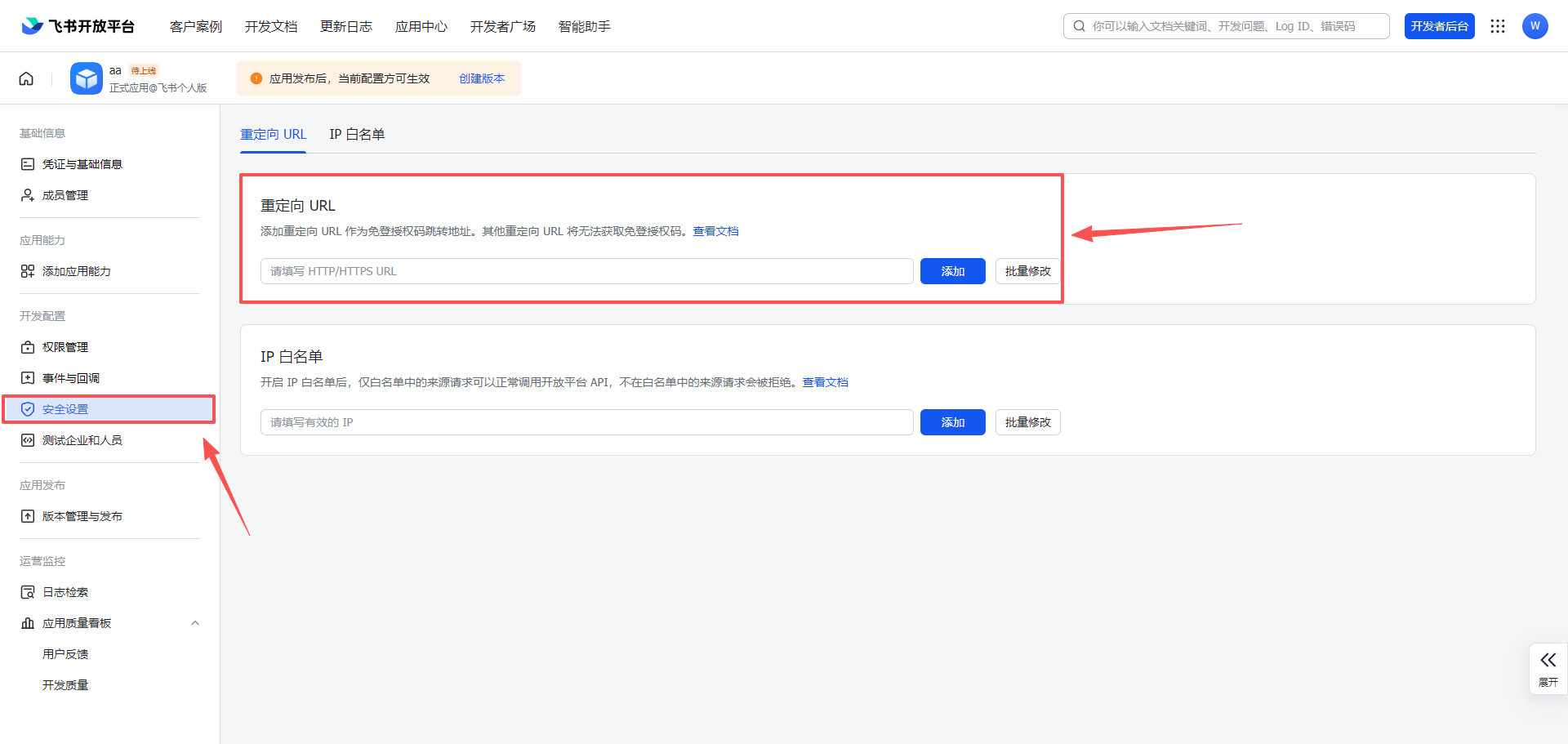
Task: Open 日志检索 in the sidebar
Action: point(65,592)
